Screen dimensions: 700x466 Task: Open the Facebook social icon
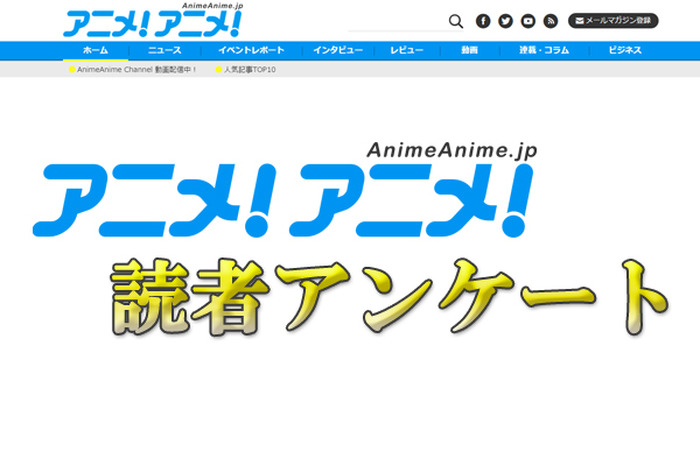pyautogui.click(x=483, y=21)
